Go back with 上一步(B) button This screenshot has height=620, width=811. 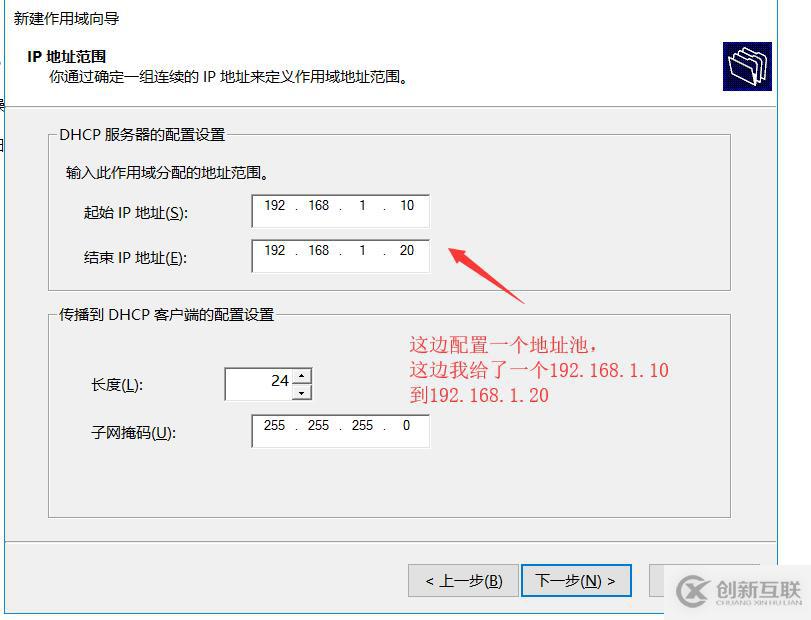(463, 581)
